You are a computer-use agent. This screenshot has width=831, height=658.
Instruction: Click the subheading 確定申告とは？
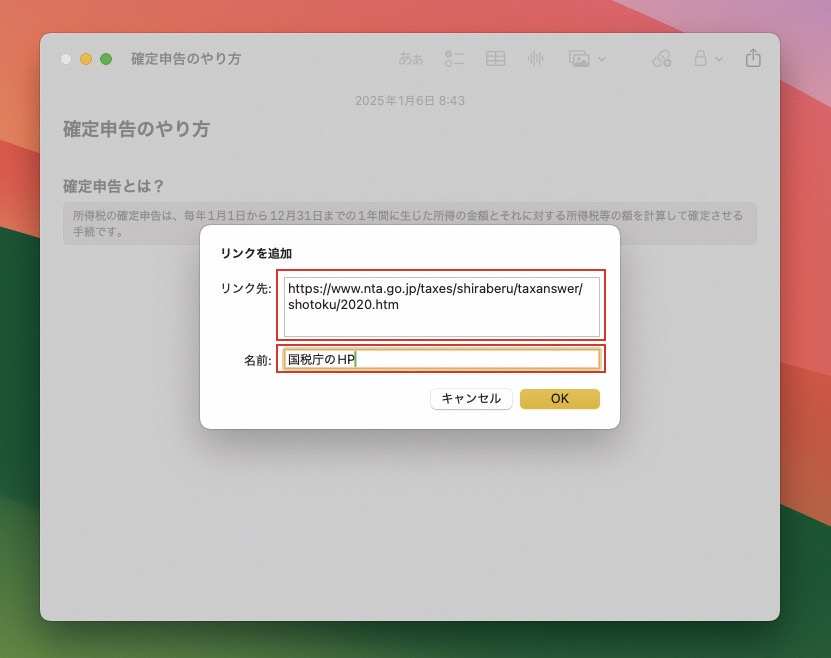[x=114, y=186]
